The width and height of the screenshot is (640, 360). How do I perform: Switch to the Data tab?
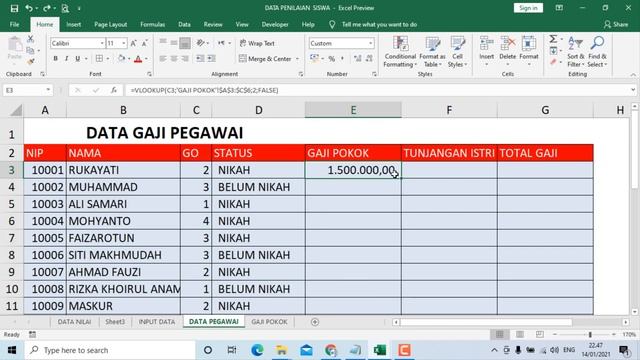pos(184,24)
